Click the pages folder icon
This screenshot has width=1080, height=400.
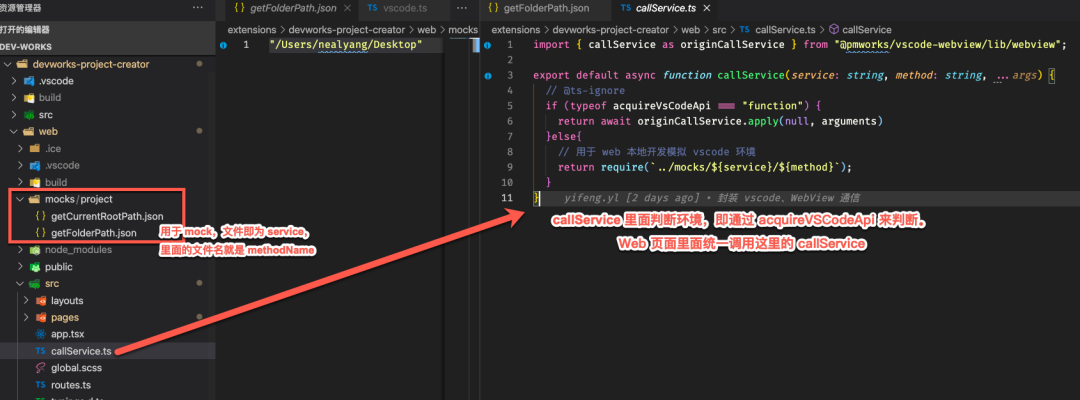pos(41,317)
